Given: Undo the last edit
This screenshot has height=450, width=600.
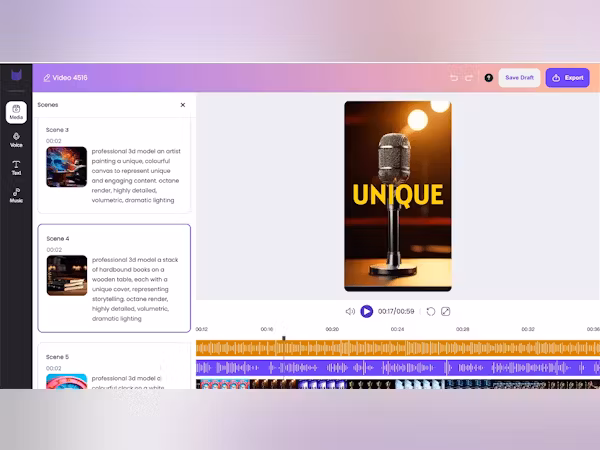Looking at the screenshot, I should pyautogui.click(x=454, y=77).
